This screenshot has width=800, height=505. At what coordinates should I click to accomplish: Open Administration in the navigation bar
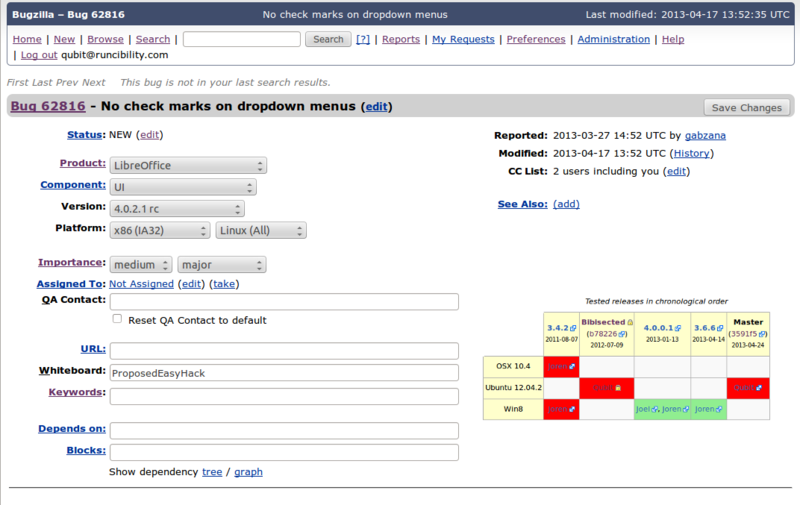point(614,39)
